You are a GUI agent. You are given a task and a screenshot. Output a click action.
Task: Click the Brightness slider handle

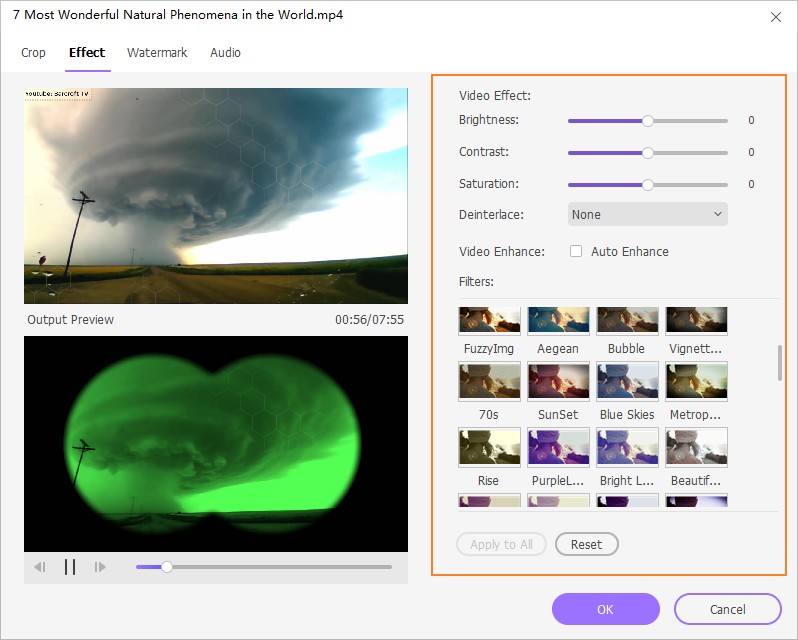click(648, 121)
